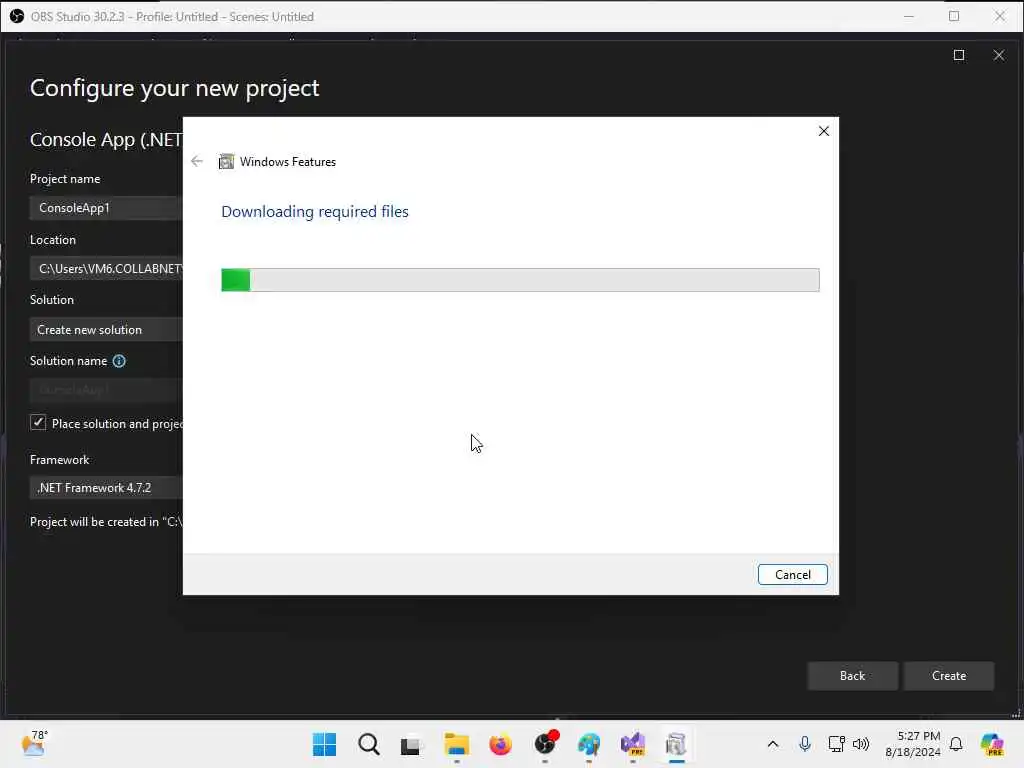This screenshot has width=1024, height=768.
Task: Click the 'Downloading required files' heading
Action: (315, 212)
